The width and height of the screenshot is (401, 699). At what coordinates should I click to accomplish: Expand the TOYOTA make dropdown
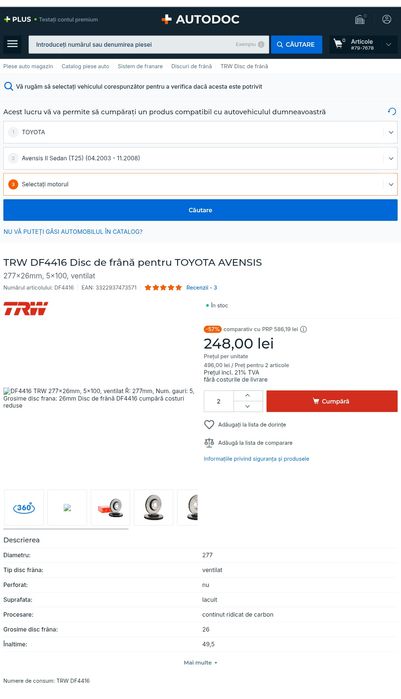point(200,132)
